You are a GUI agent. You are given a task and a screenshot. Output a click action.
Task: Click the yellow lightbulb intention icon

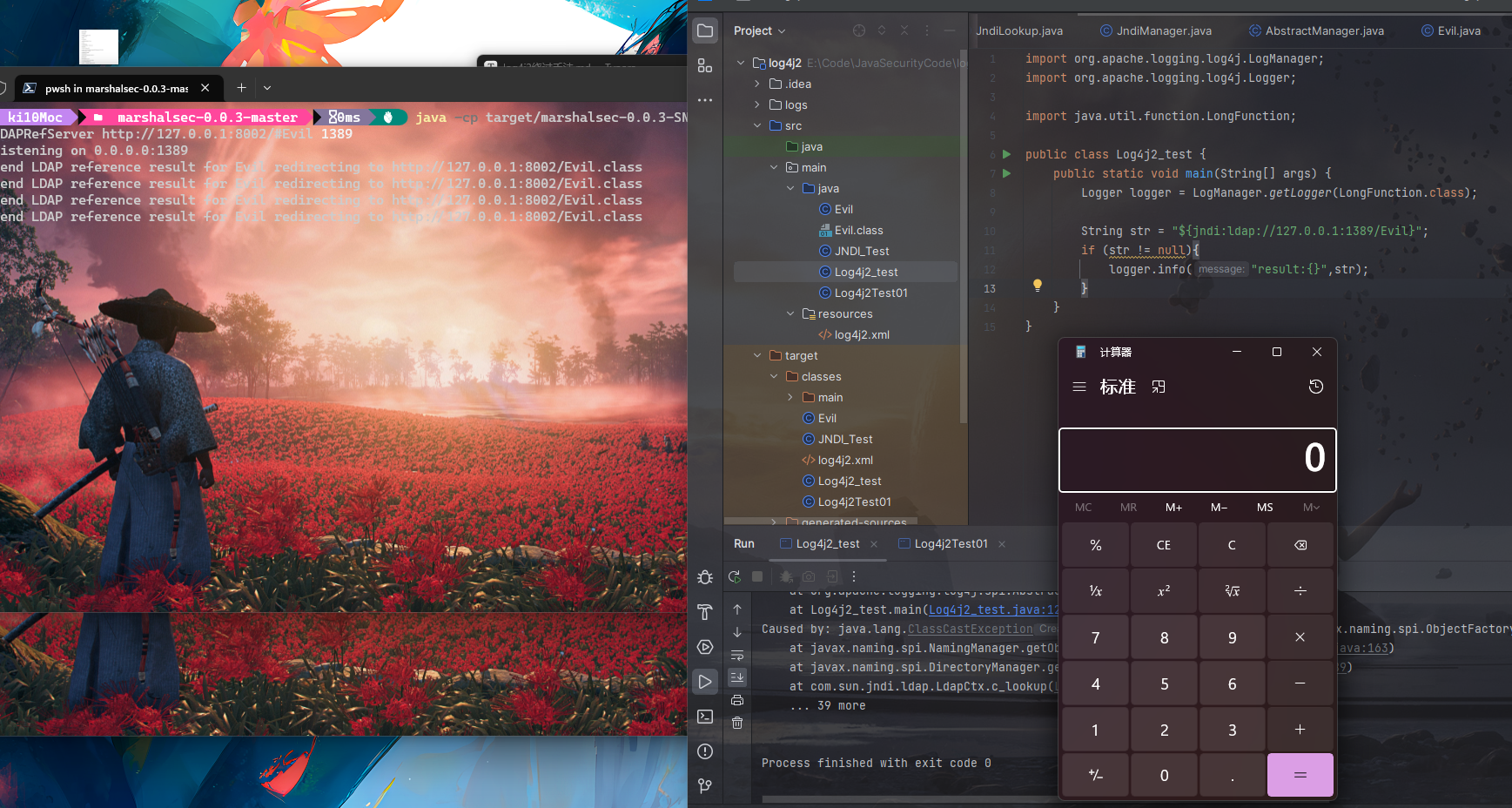[1038, 285]
